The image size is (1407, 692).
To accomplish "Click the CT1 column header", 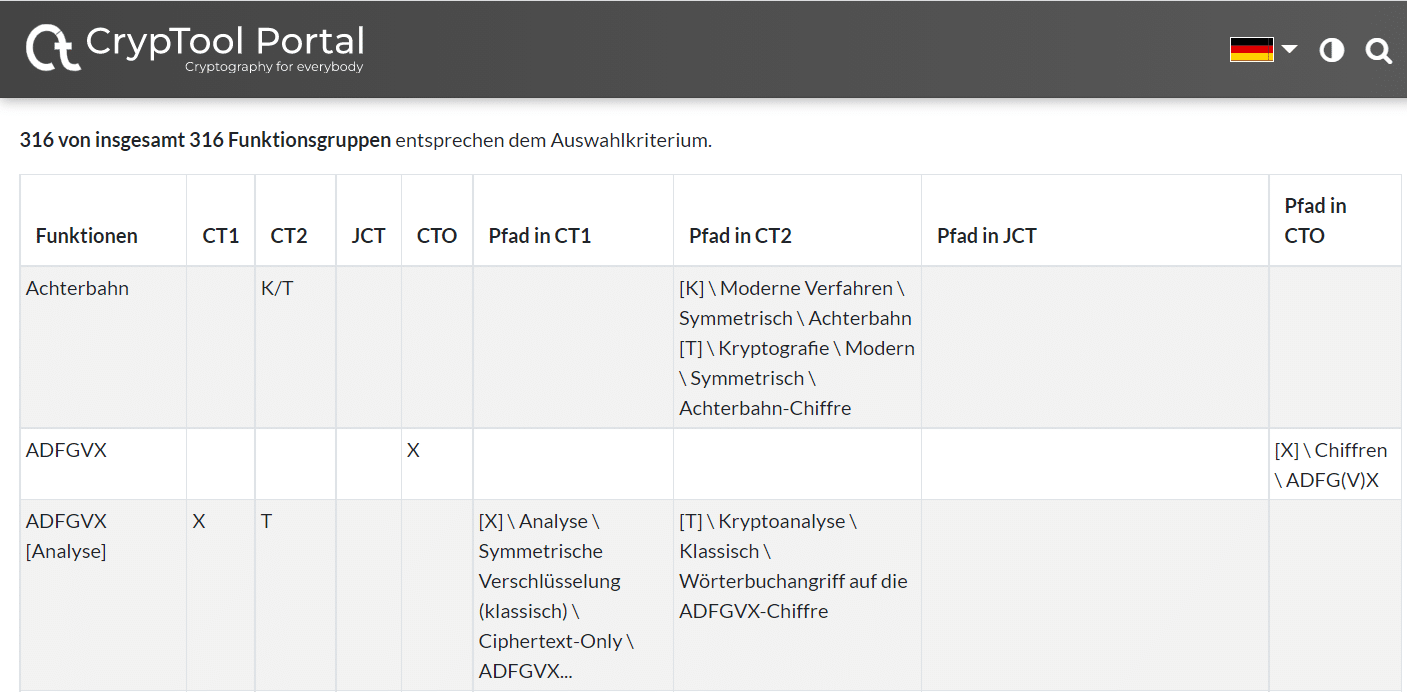I will pos(221,236).
